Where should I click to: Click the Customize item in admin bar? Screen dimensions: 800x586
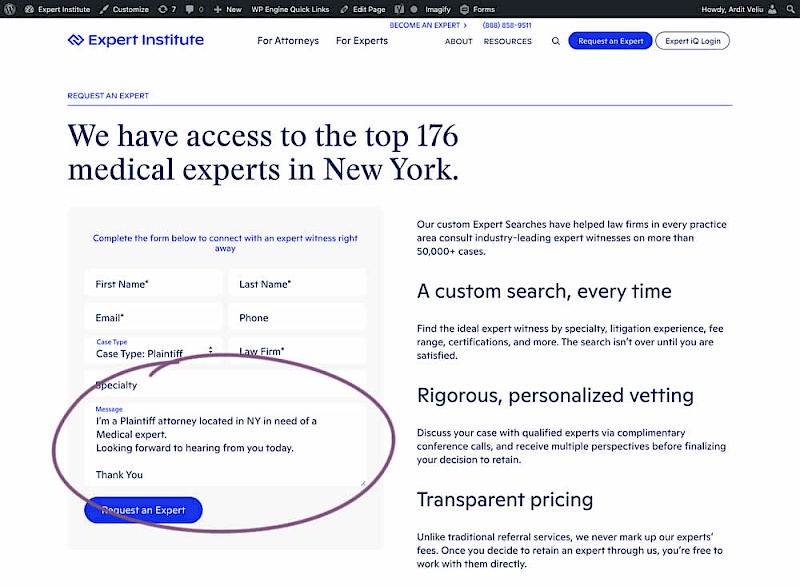tap(124, 9)
